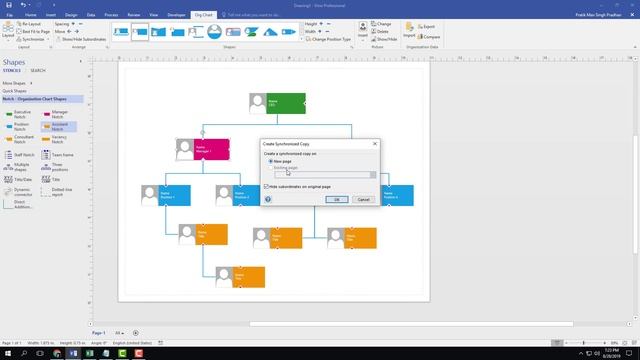Select the Staff Notch shape
Screen dimensions: 640x360
19,155
